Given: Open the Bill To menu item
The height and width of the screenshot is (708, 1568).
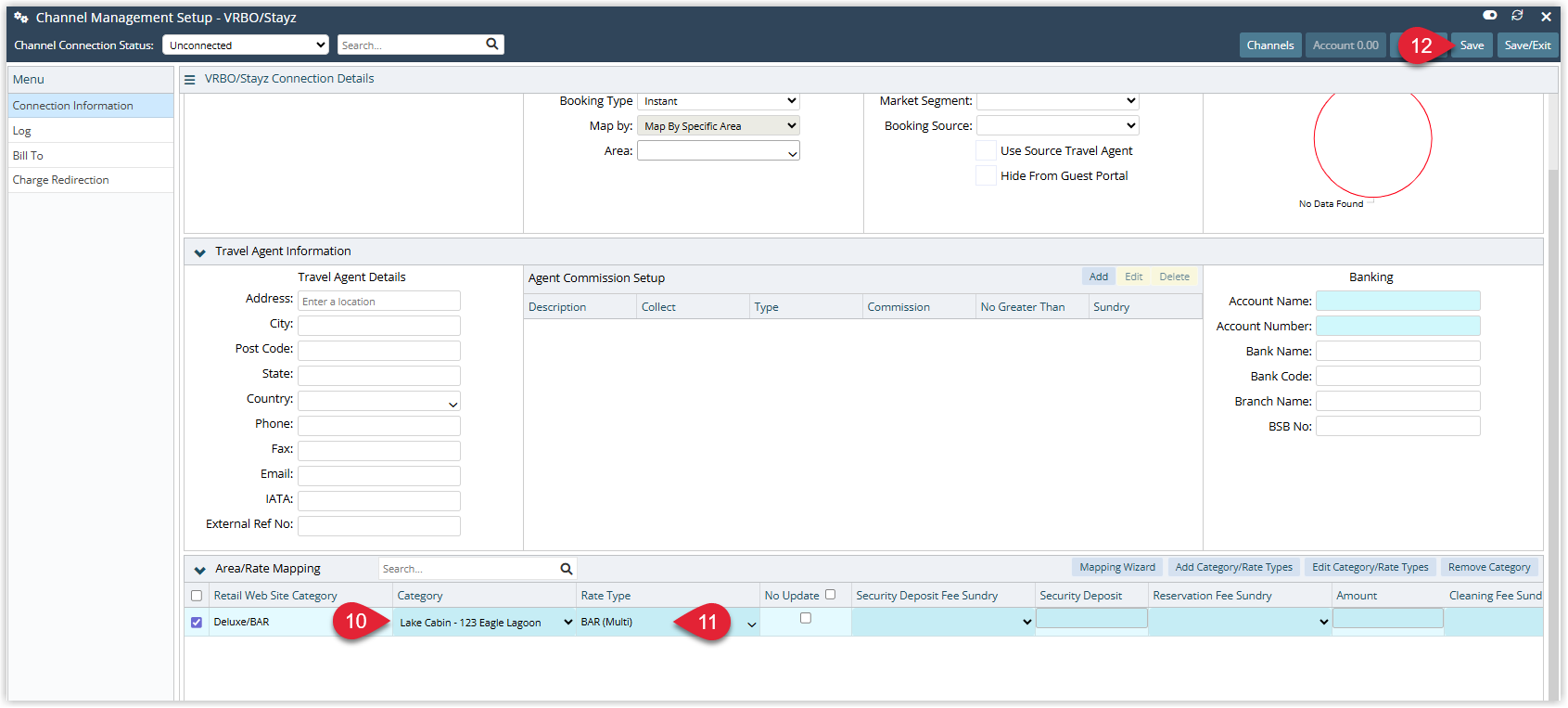Looking at the screenshot, I should coord(91,156).
